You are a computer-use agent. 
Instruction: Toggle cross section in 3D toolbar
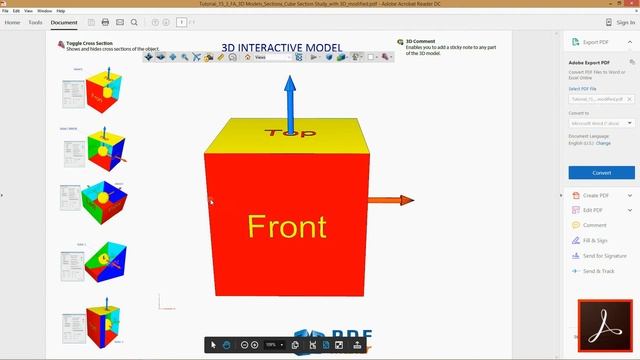pos(384,57)
